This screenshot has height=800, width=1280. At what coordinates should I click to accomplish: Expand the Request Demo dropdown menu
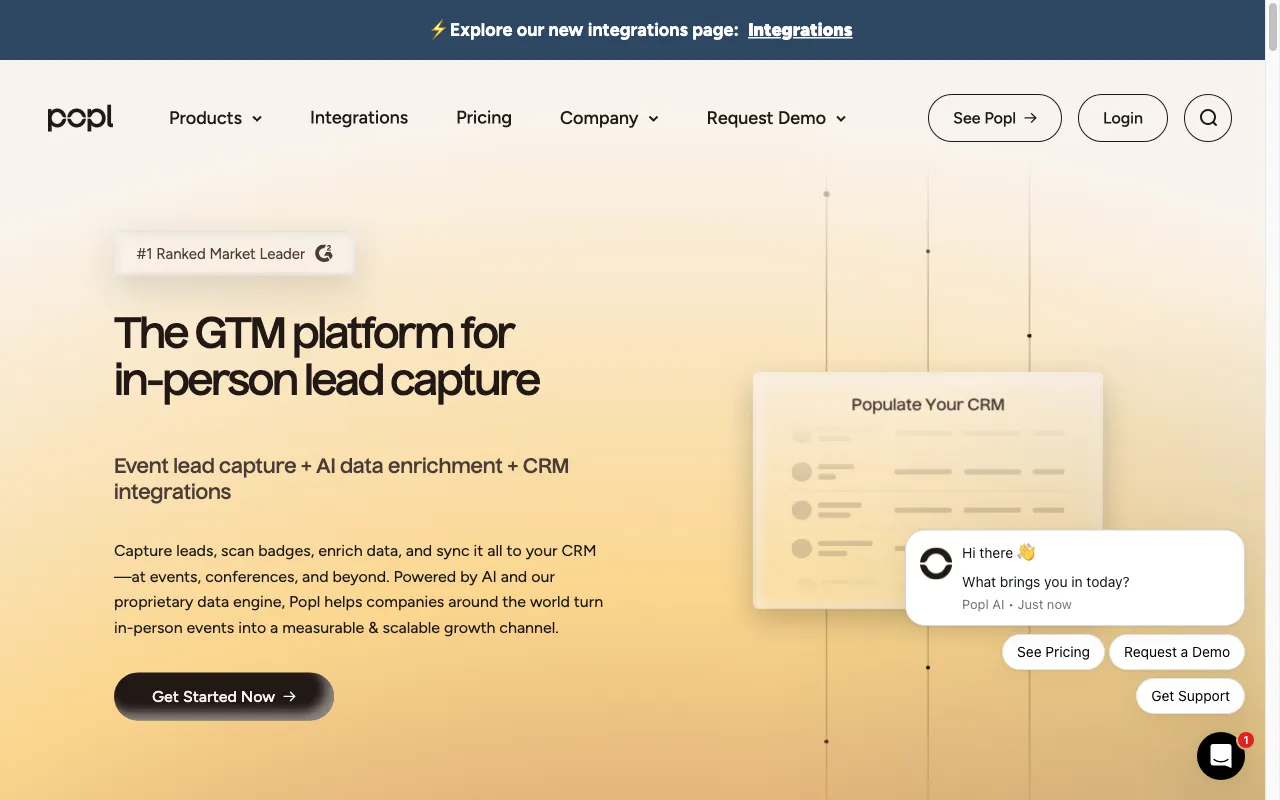pos(776,118)
